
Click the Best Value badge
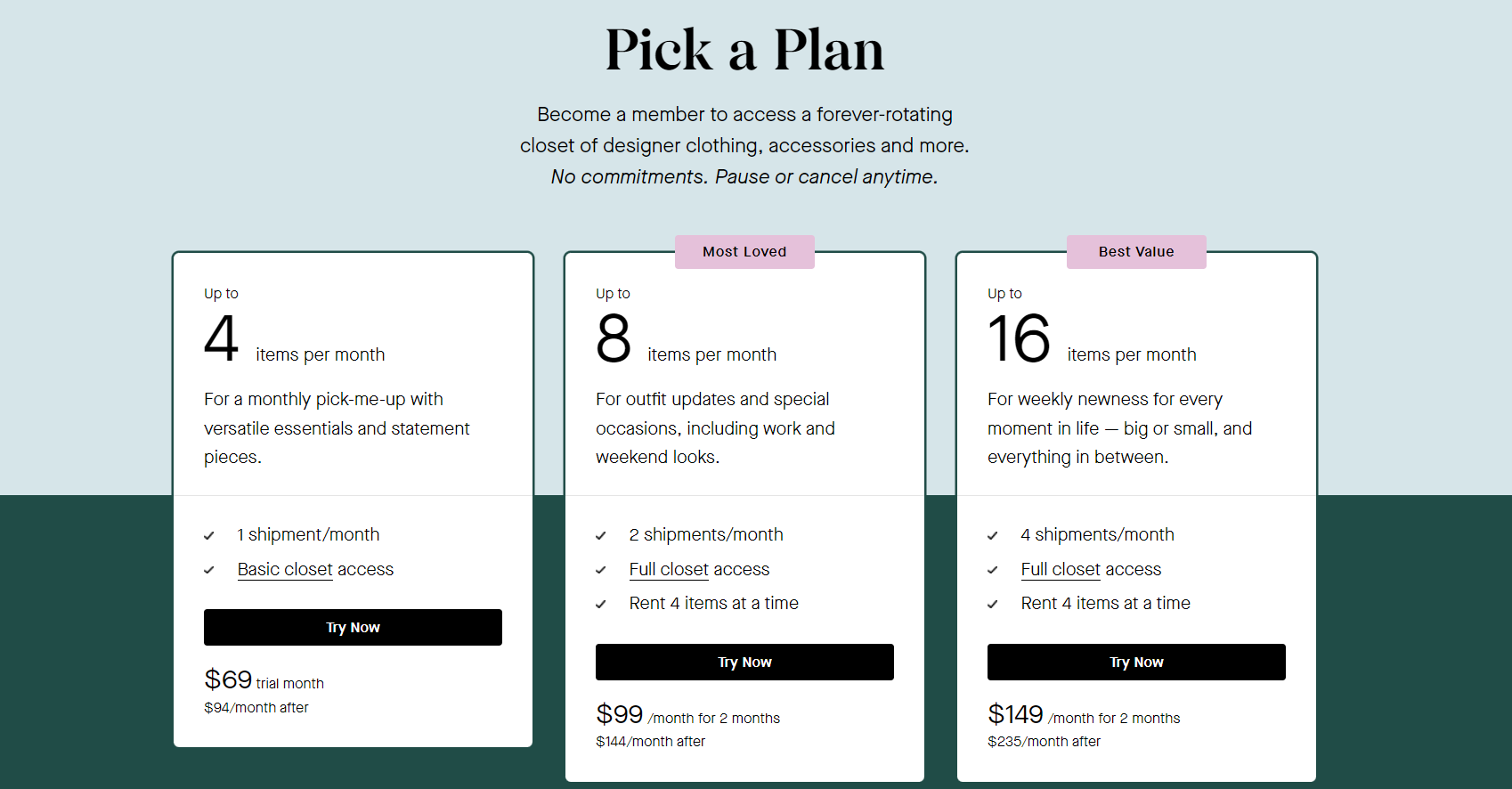1136,252
